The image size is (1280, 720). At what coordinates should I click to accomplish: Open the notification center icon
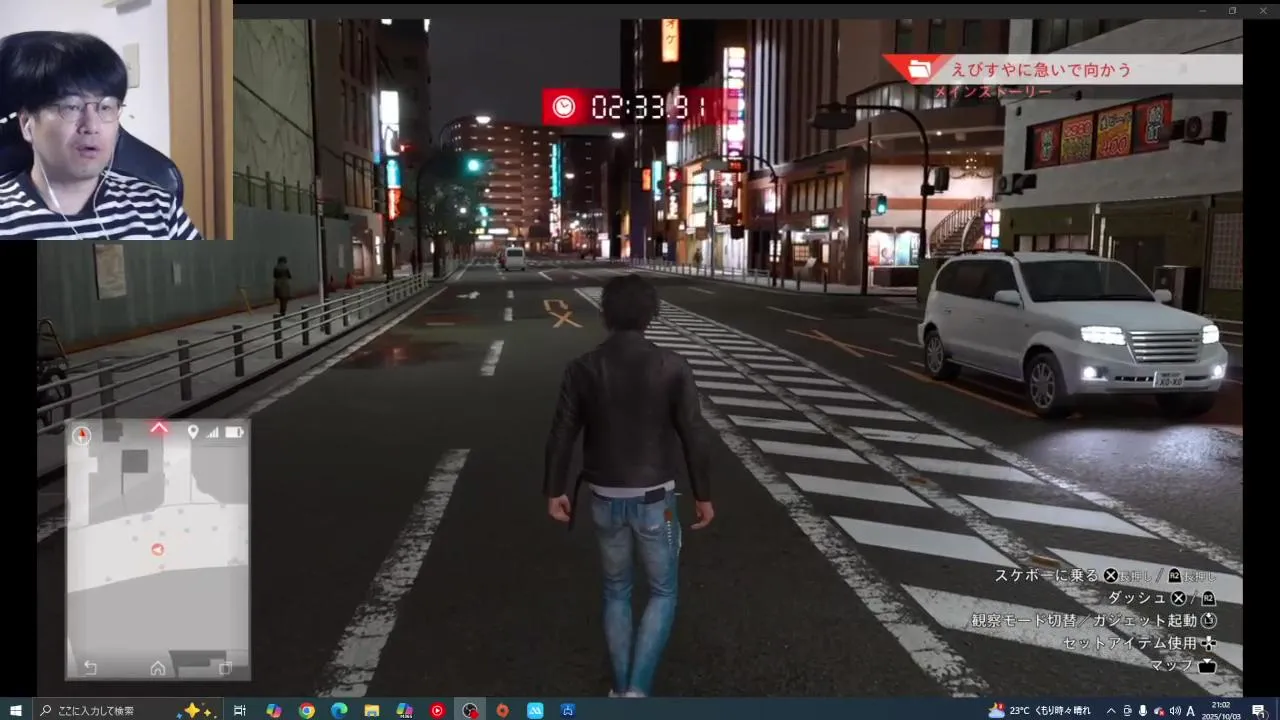(x=1258, y=710)
